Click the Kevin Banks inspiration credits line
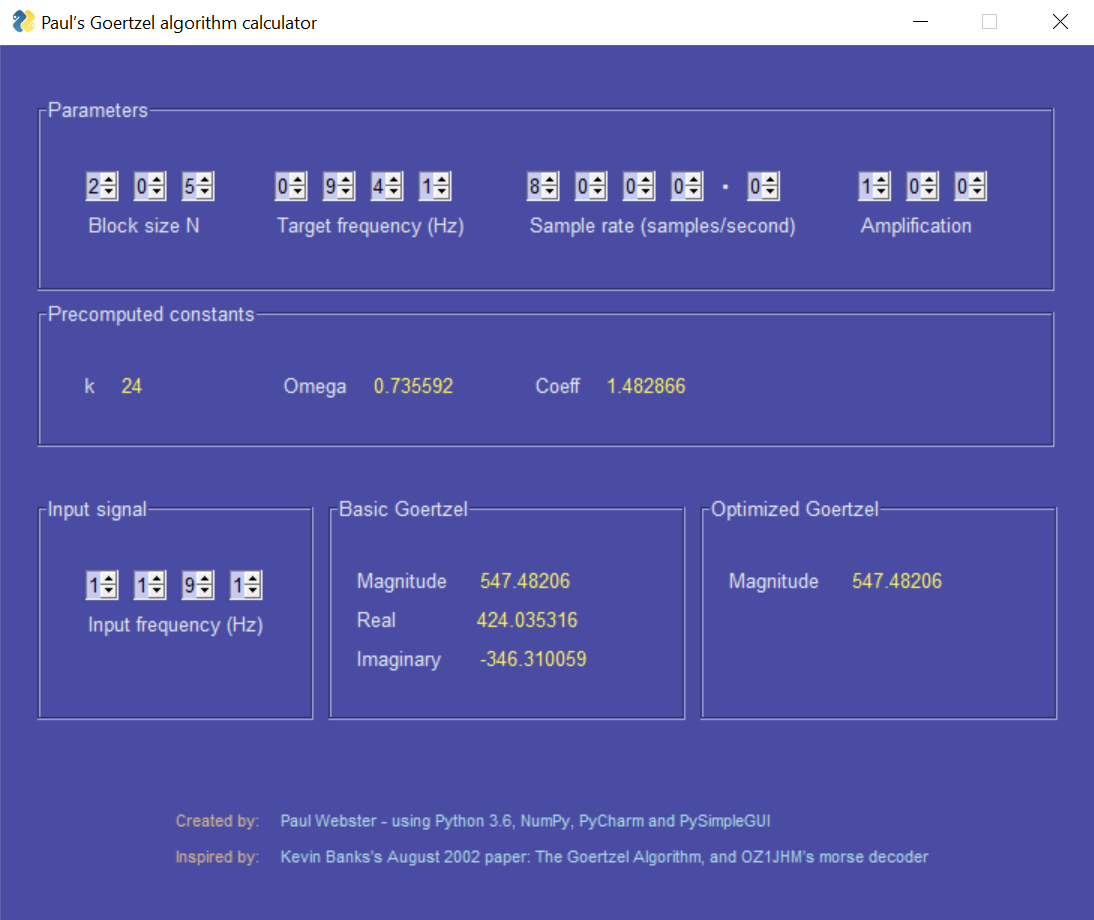Image resolution: width=1094 pixels, height=920 pixels. (x=604, y=857)
